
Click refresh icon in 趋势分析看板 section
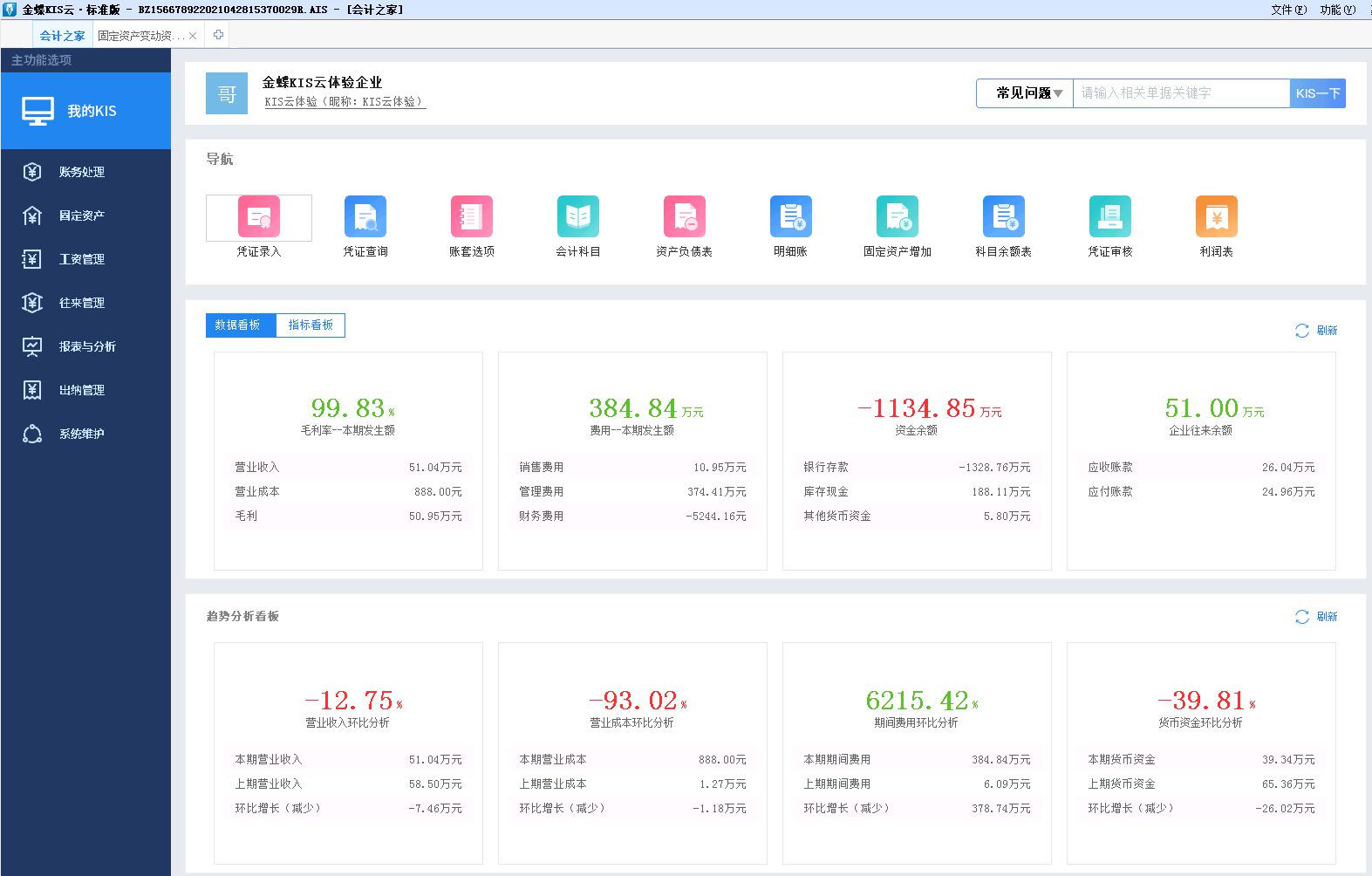point(1302,617)
